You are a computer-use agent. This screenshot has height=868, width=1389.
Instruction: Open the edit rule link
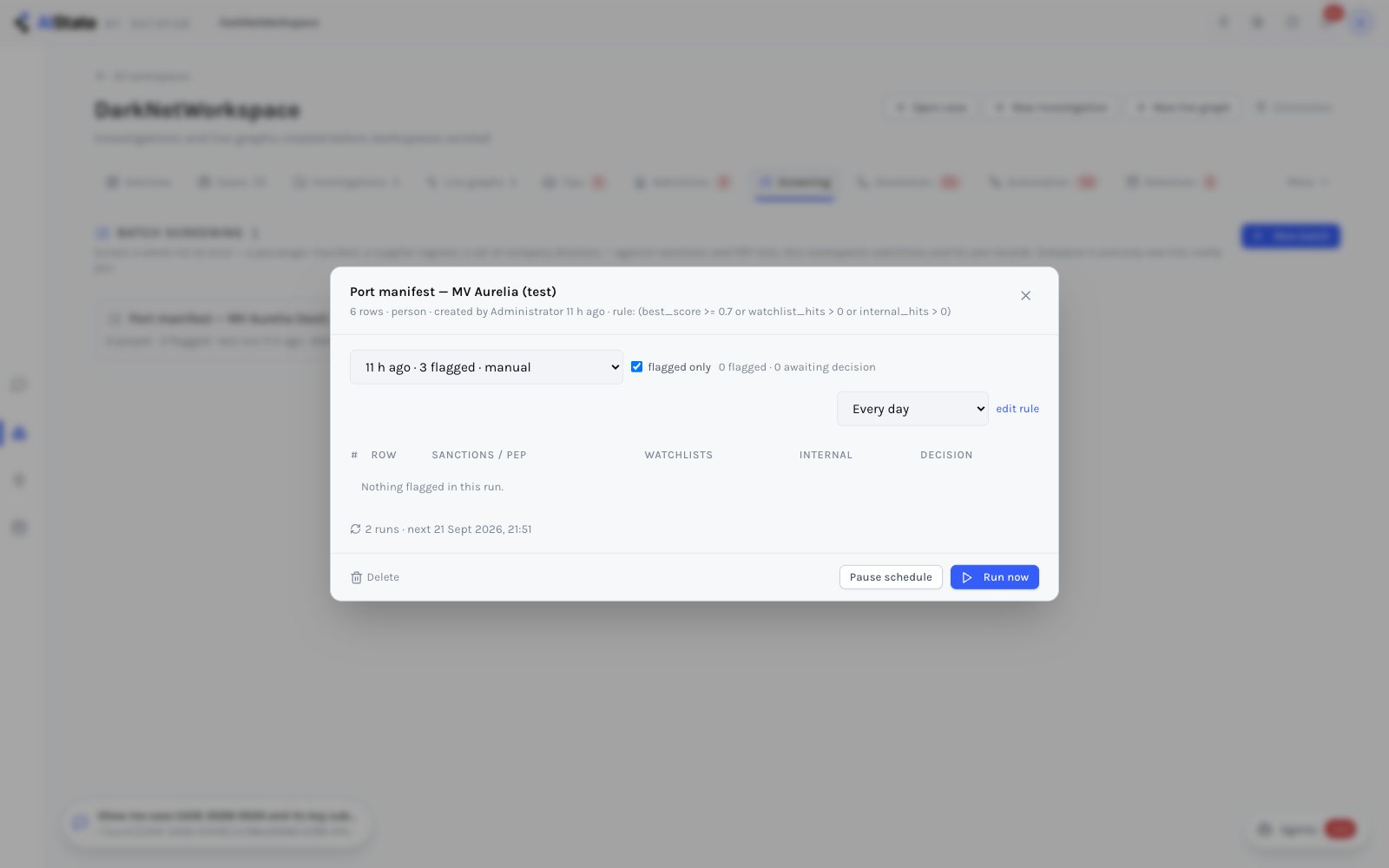[x=1017, y=409]
